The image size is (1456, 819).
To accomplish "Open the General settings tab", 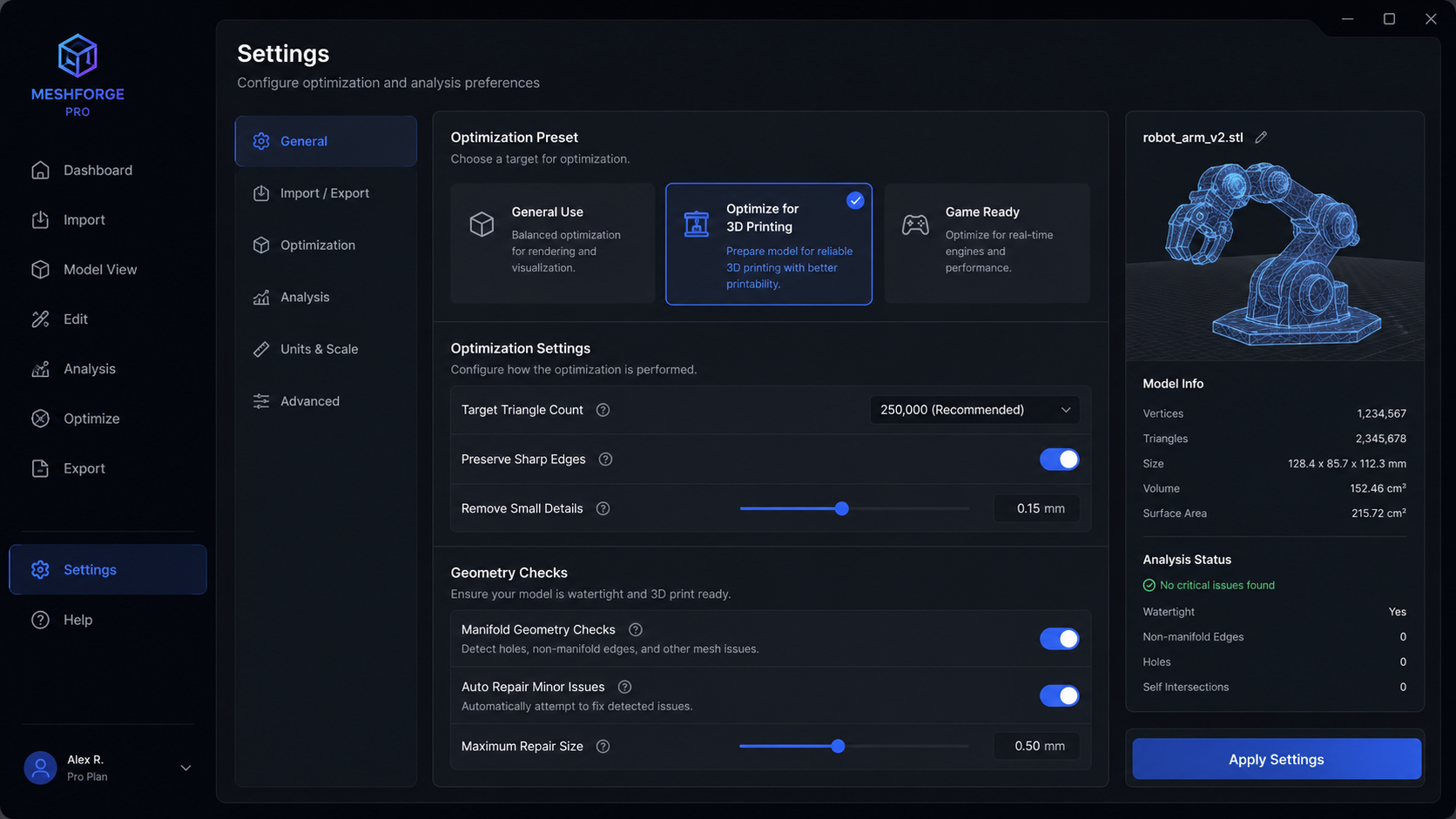I will [x=326, y=141].
